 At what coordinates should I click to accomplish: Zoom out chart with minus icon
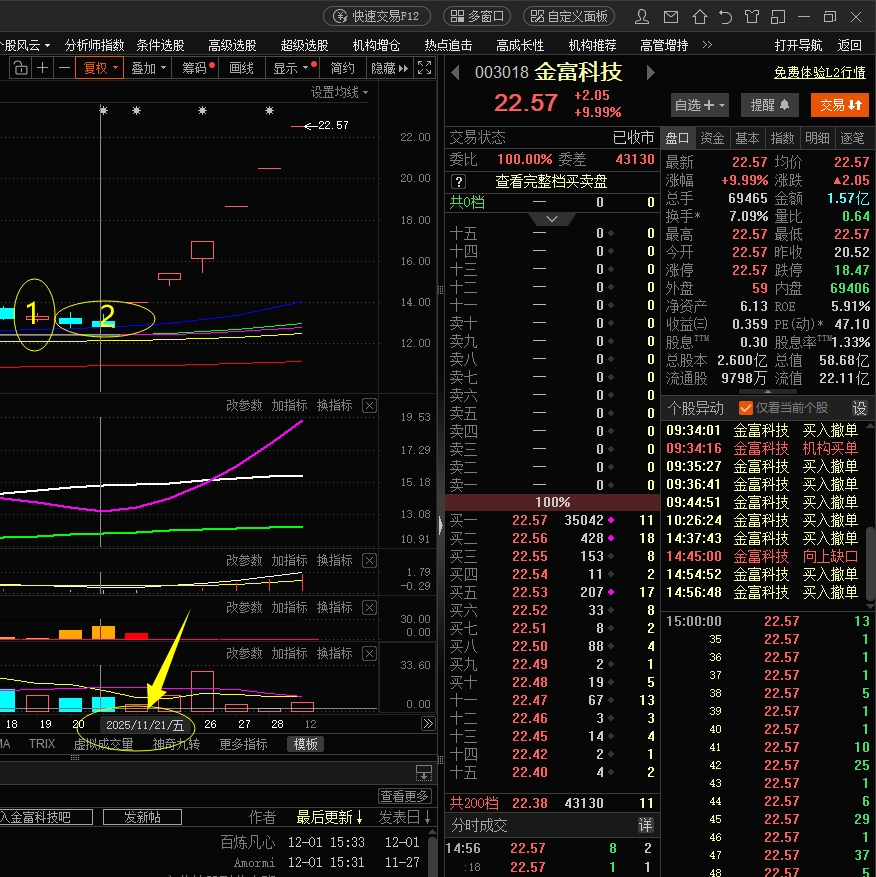(64, 68)
